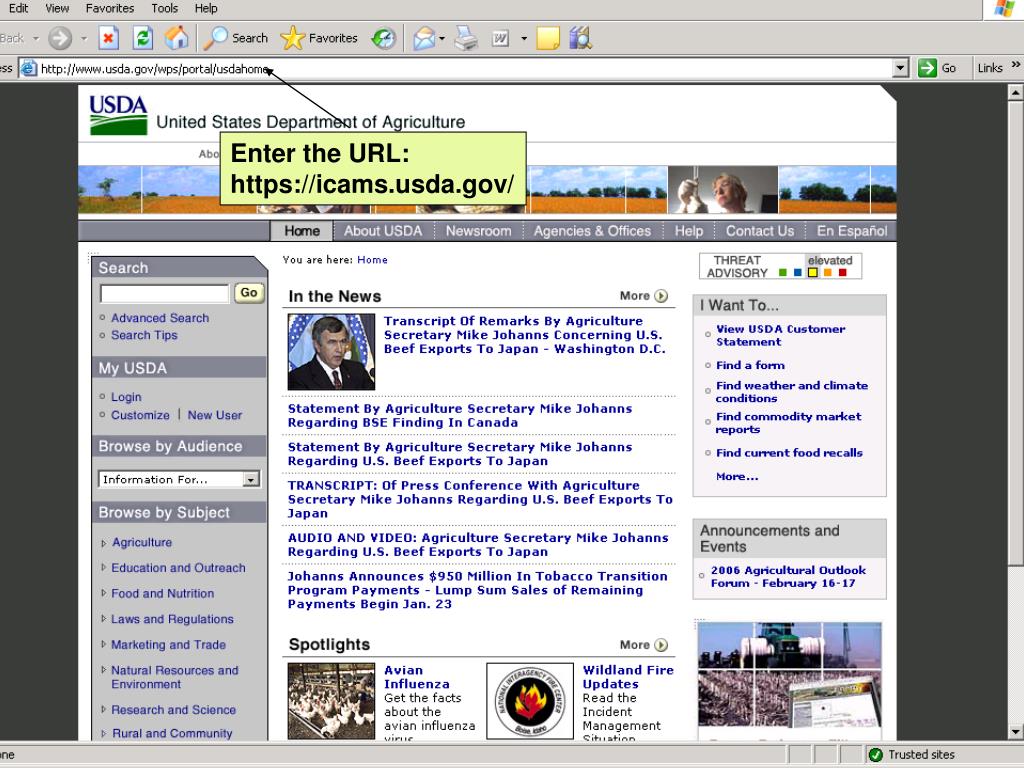Viewport: 1024px width, 768px height.
Task: Click the New User link
Action: [215, 415]
